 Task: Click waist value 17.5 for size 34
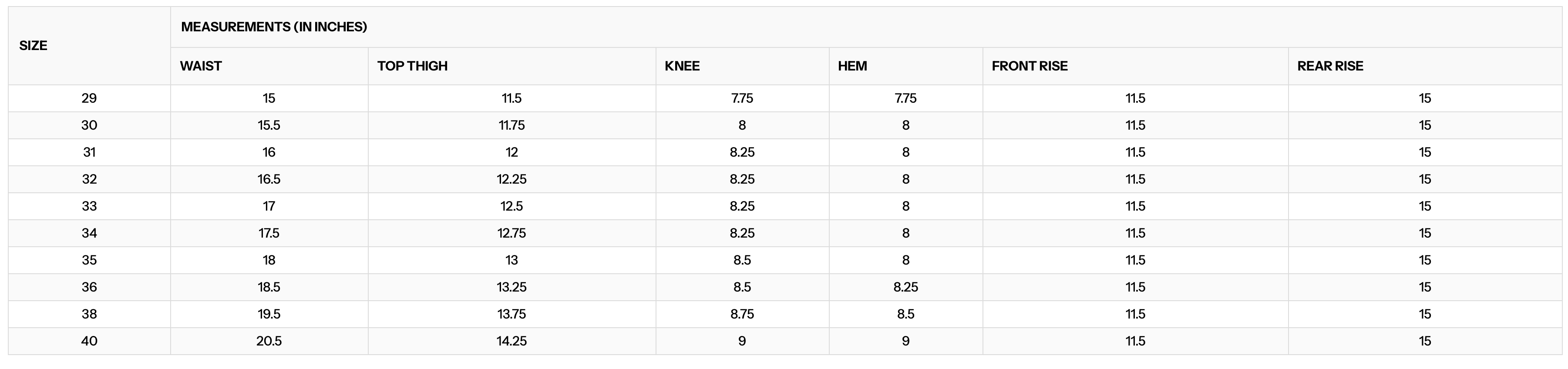(x=269, y=233)
